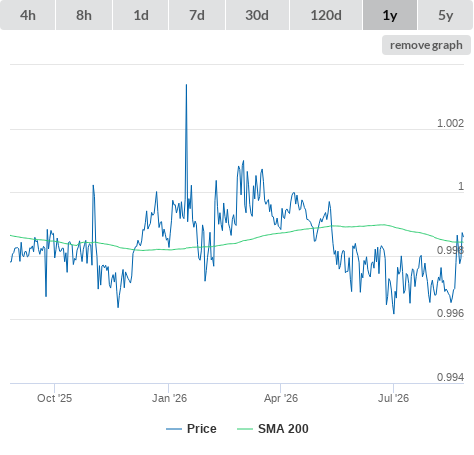This screenshot has height=455, width=474.
Task: Click the 0.994 y-axis label
Action: pos(450,377)
